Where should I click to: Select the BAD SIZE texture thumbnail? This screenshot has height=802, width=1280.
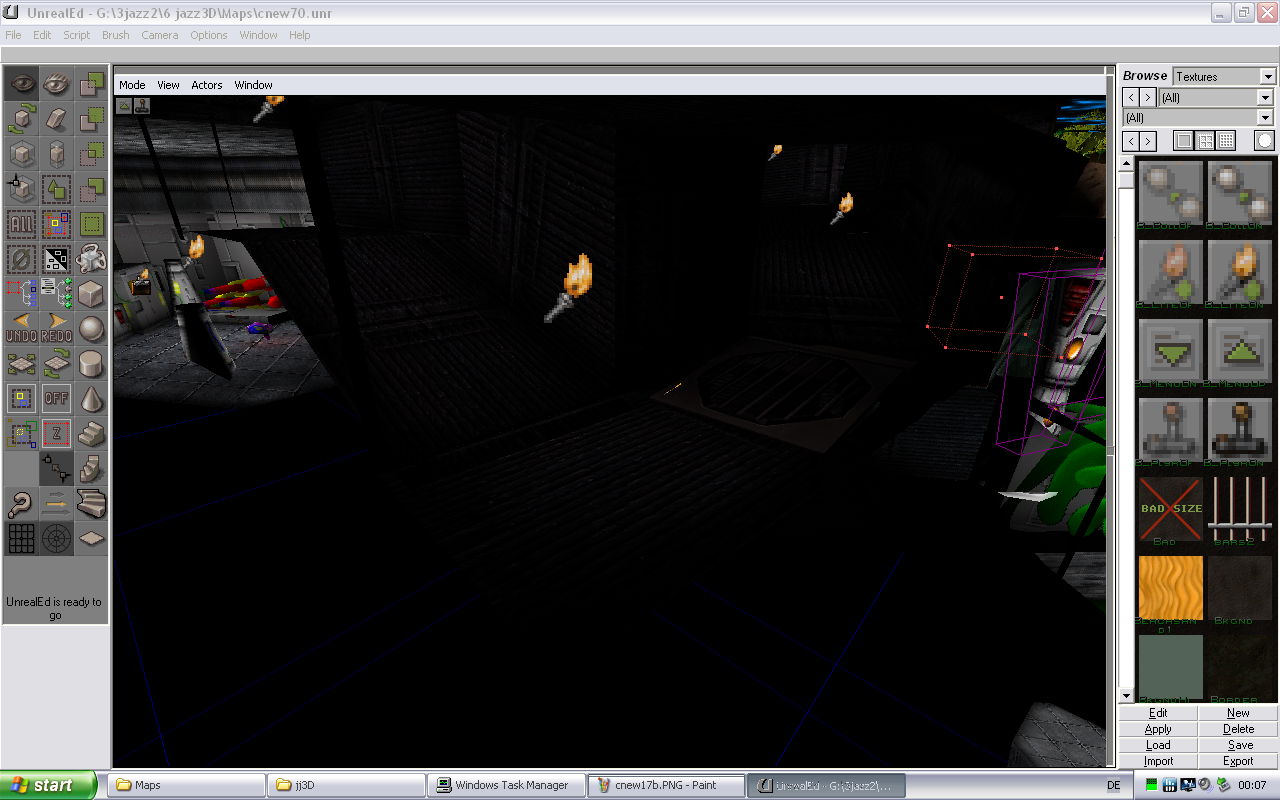(x=1170, y=510)
